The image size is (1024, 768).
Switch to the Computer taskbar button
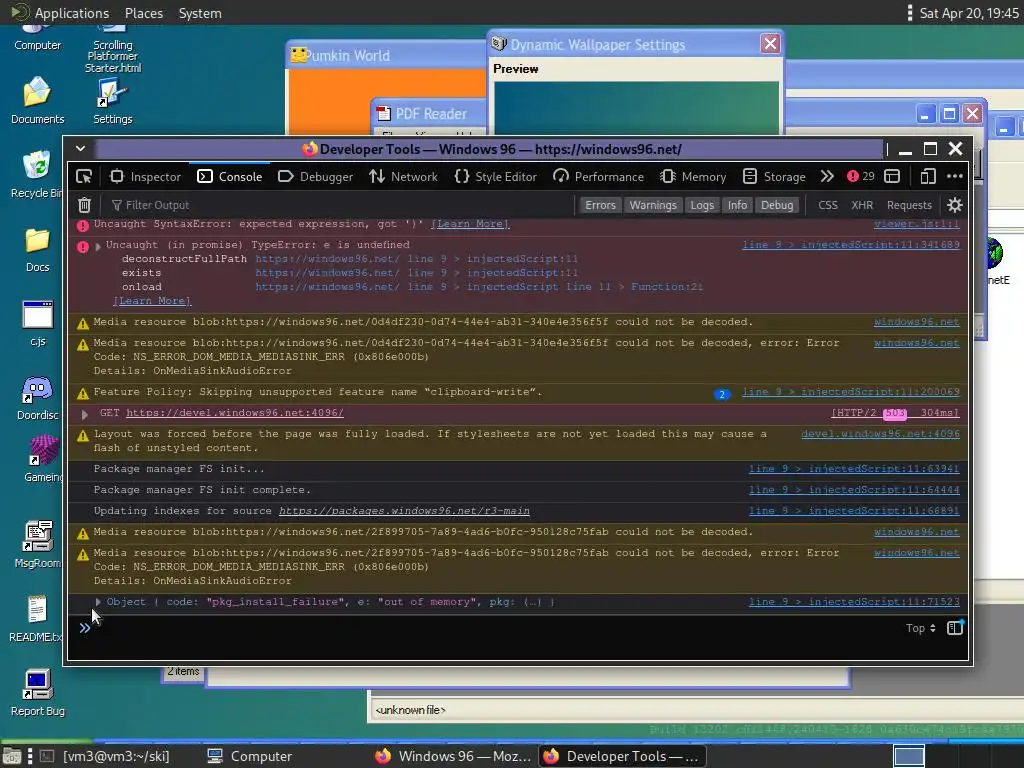click(x=249, y=756)
